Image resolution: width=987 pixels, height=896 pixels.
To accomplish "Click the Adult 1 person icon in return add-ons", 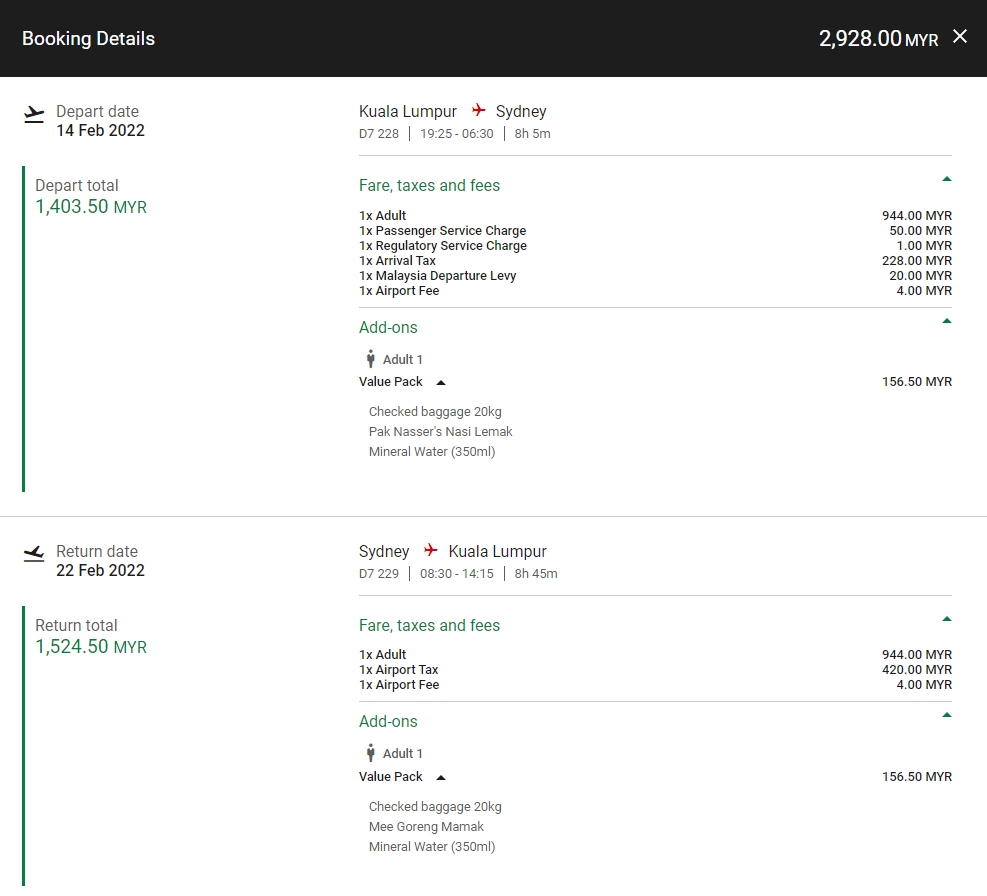I will (x=370, y=753).
